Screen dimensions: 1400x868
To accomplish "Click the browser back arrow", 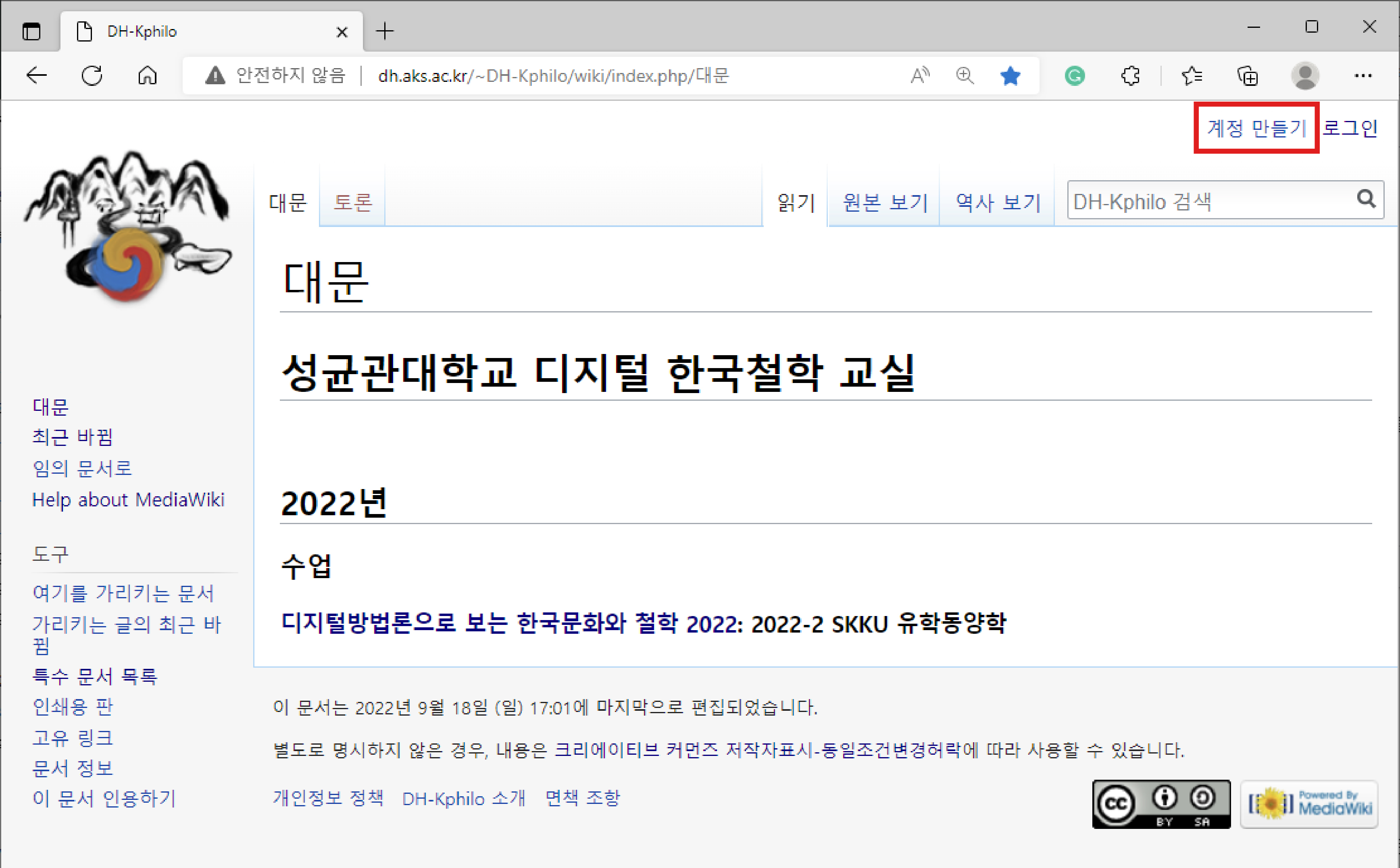I will tap(37, 75).
